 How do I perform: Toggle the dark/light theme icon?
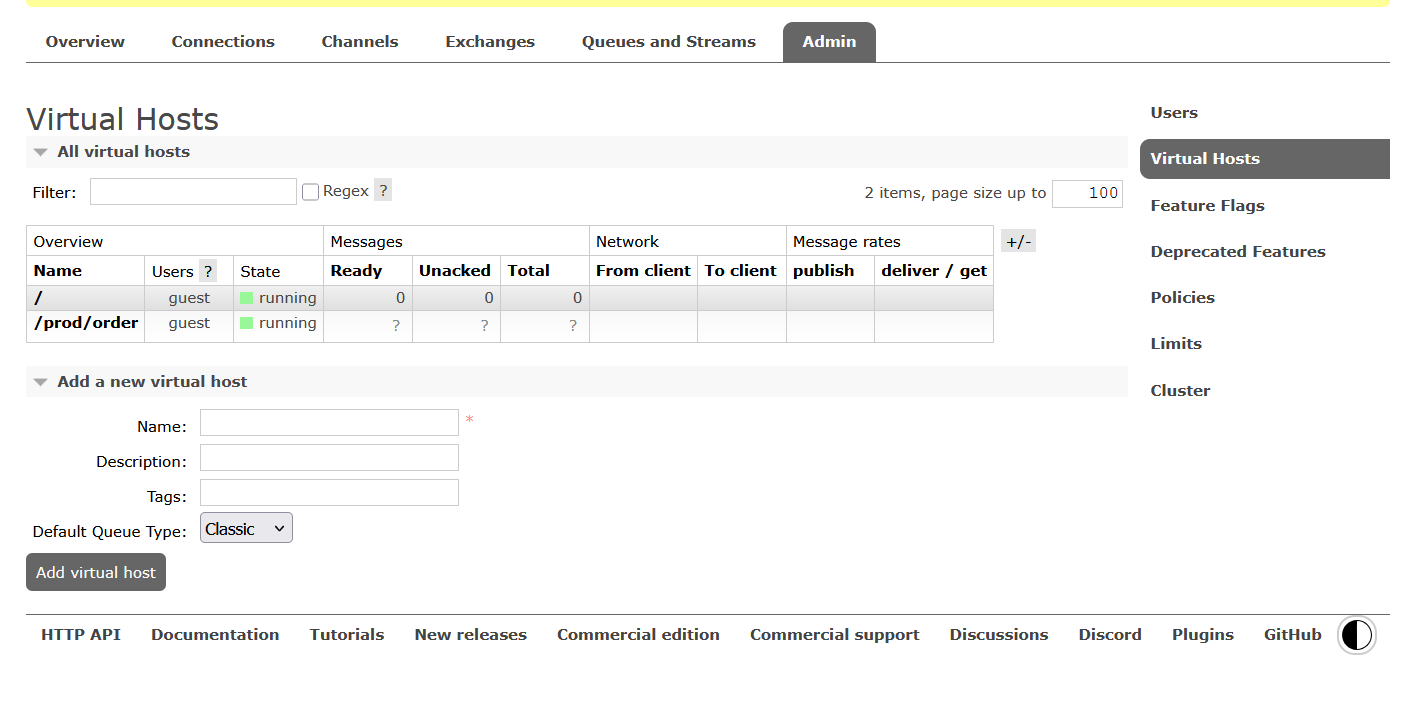tap(1356, 635)
